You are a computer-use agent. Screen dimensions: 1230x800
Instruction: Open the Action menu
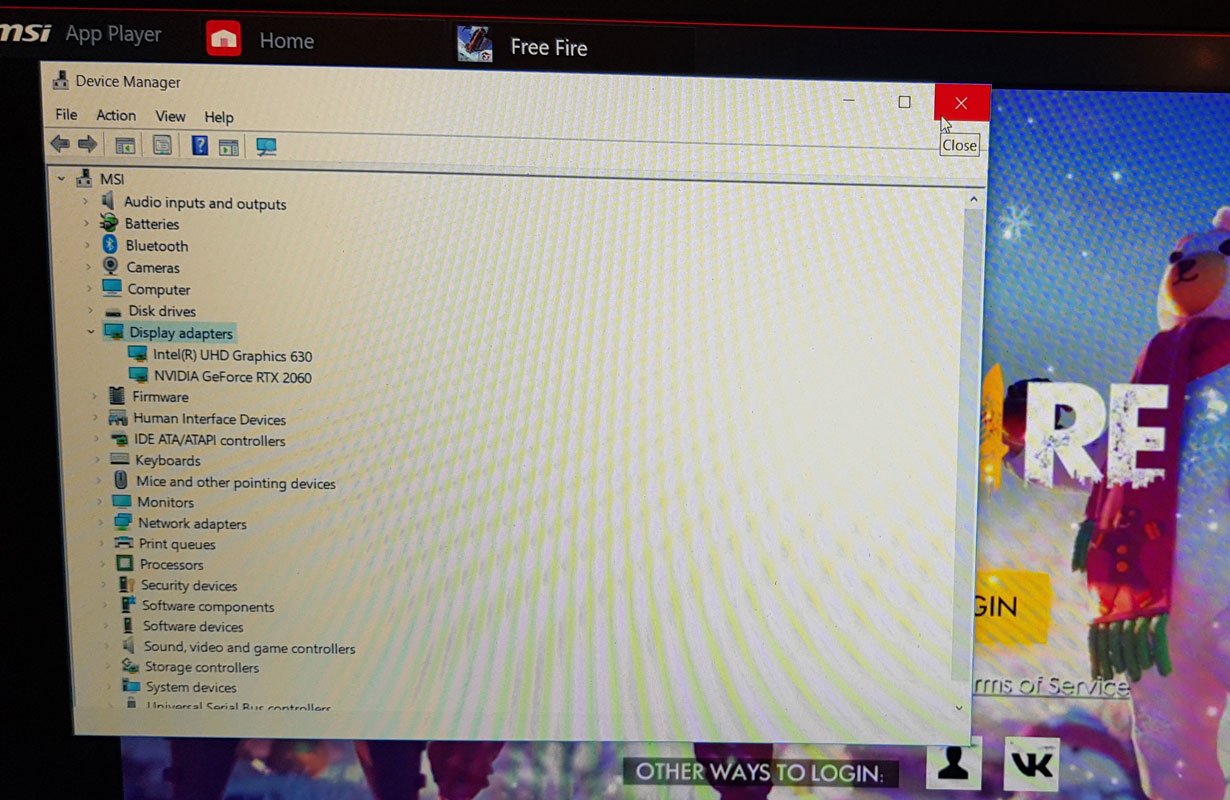tap(116, 116)
